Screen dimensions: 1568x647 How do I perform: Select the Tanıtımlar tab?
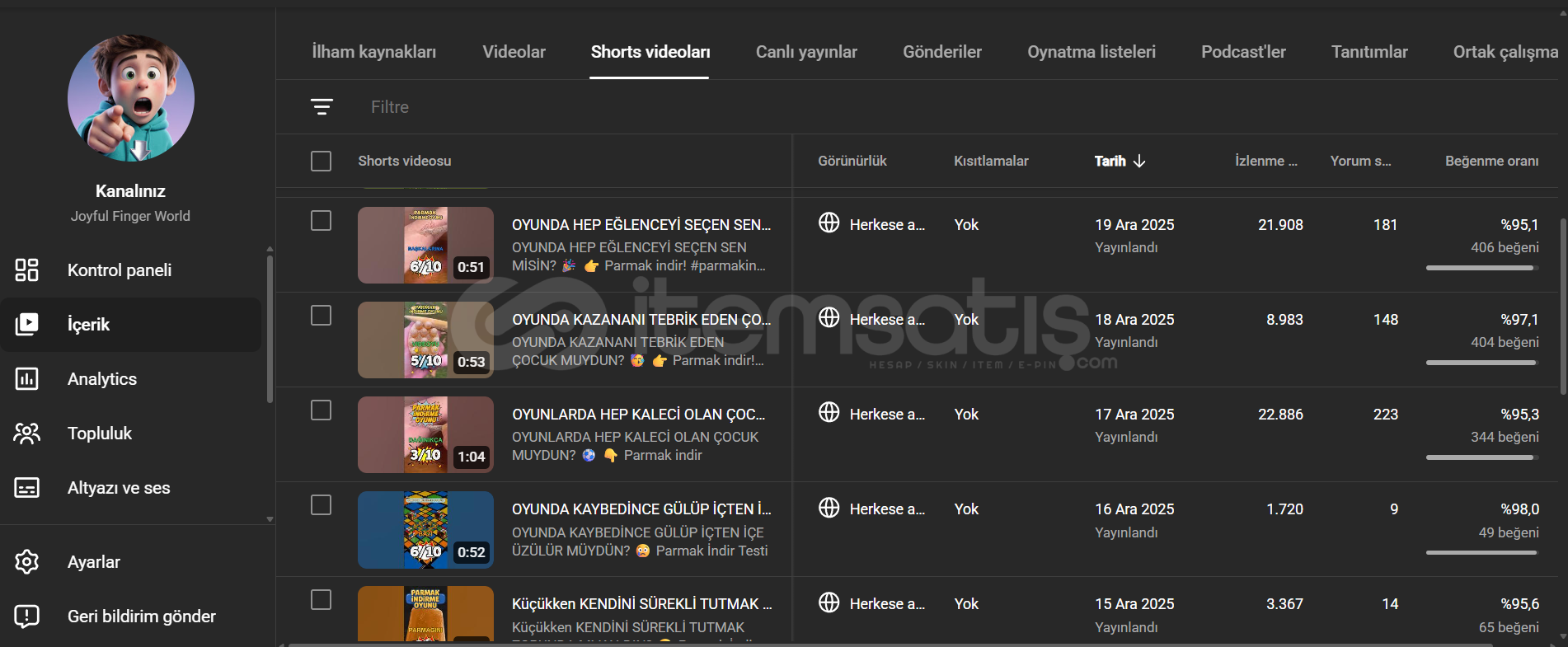point(1369,52)
